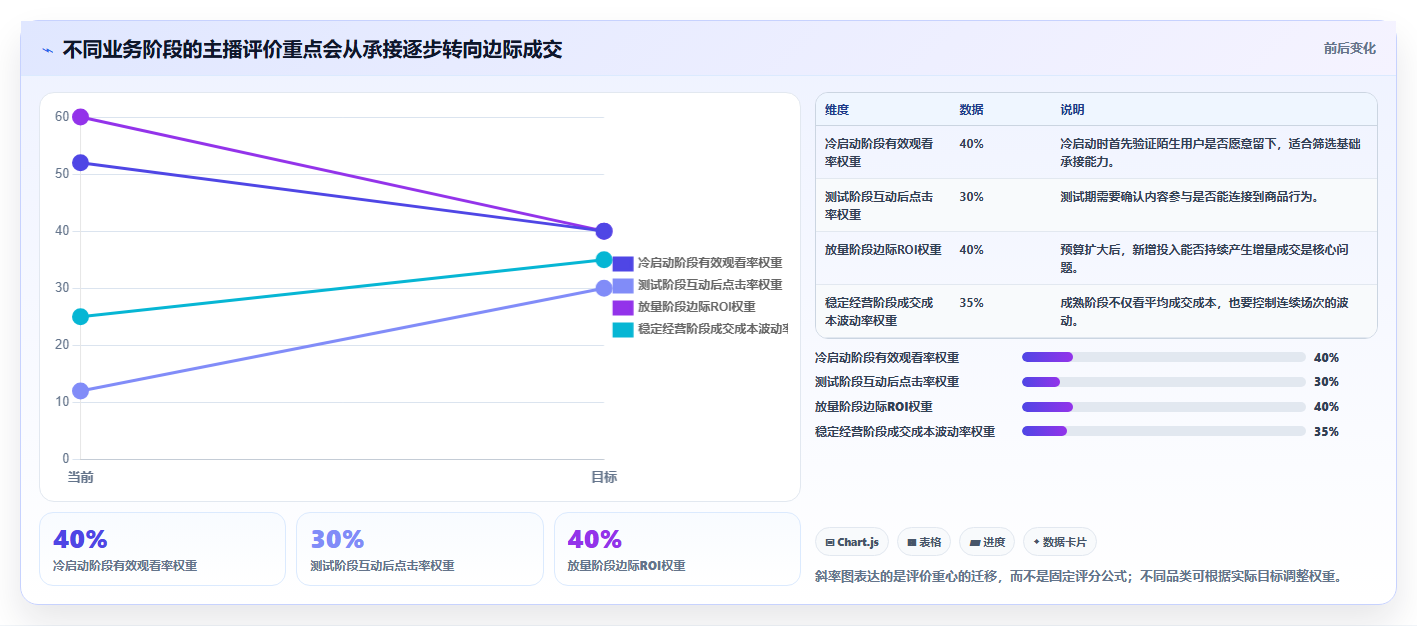This screenshot has height=626, width=1417.
Task: Click the 0 y-axis tick label
Action: (x=66, y=459)
